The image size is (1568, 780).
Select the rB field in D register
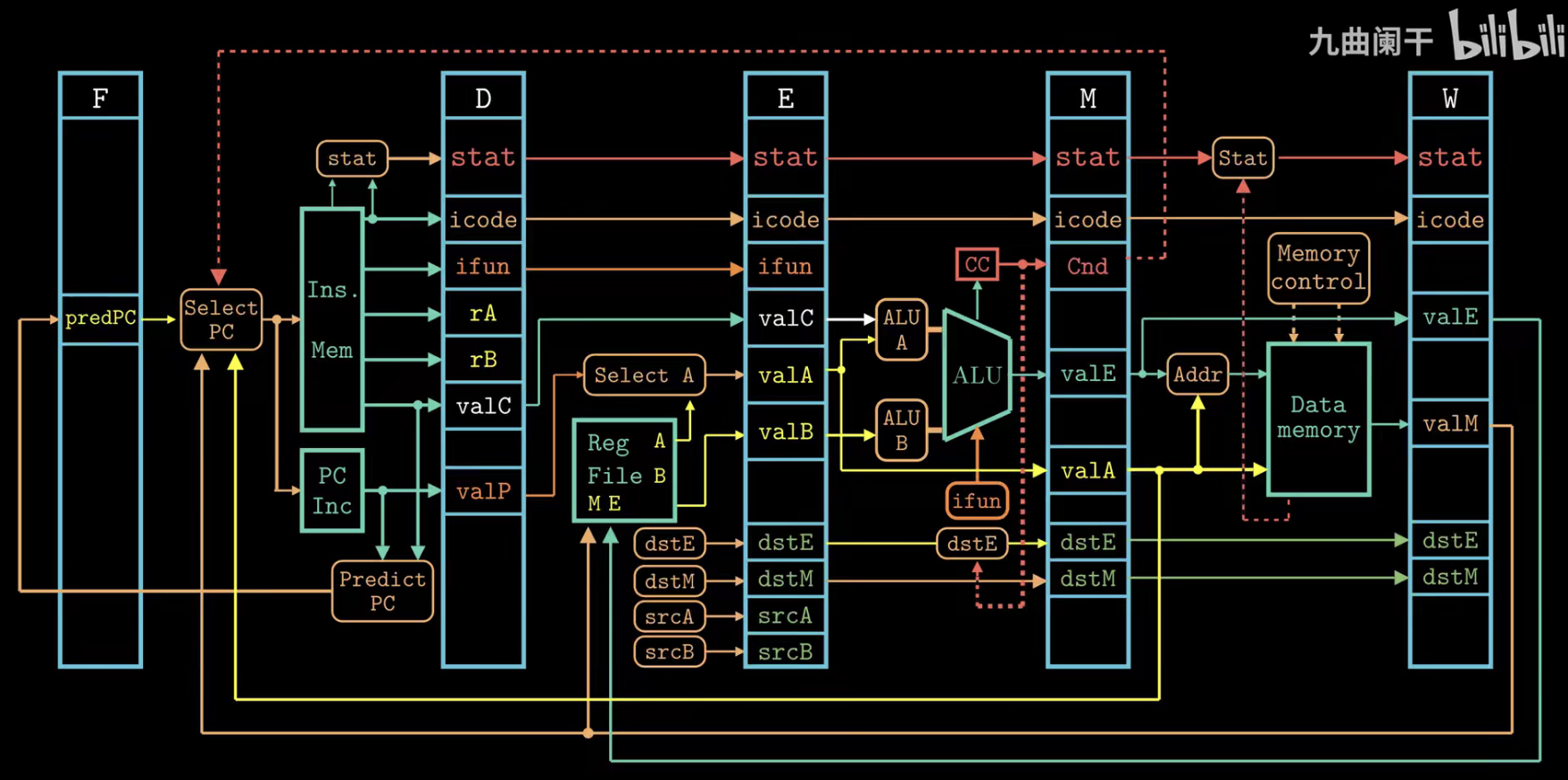click(483, 360)
